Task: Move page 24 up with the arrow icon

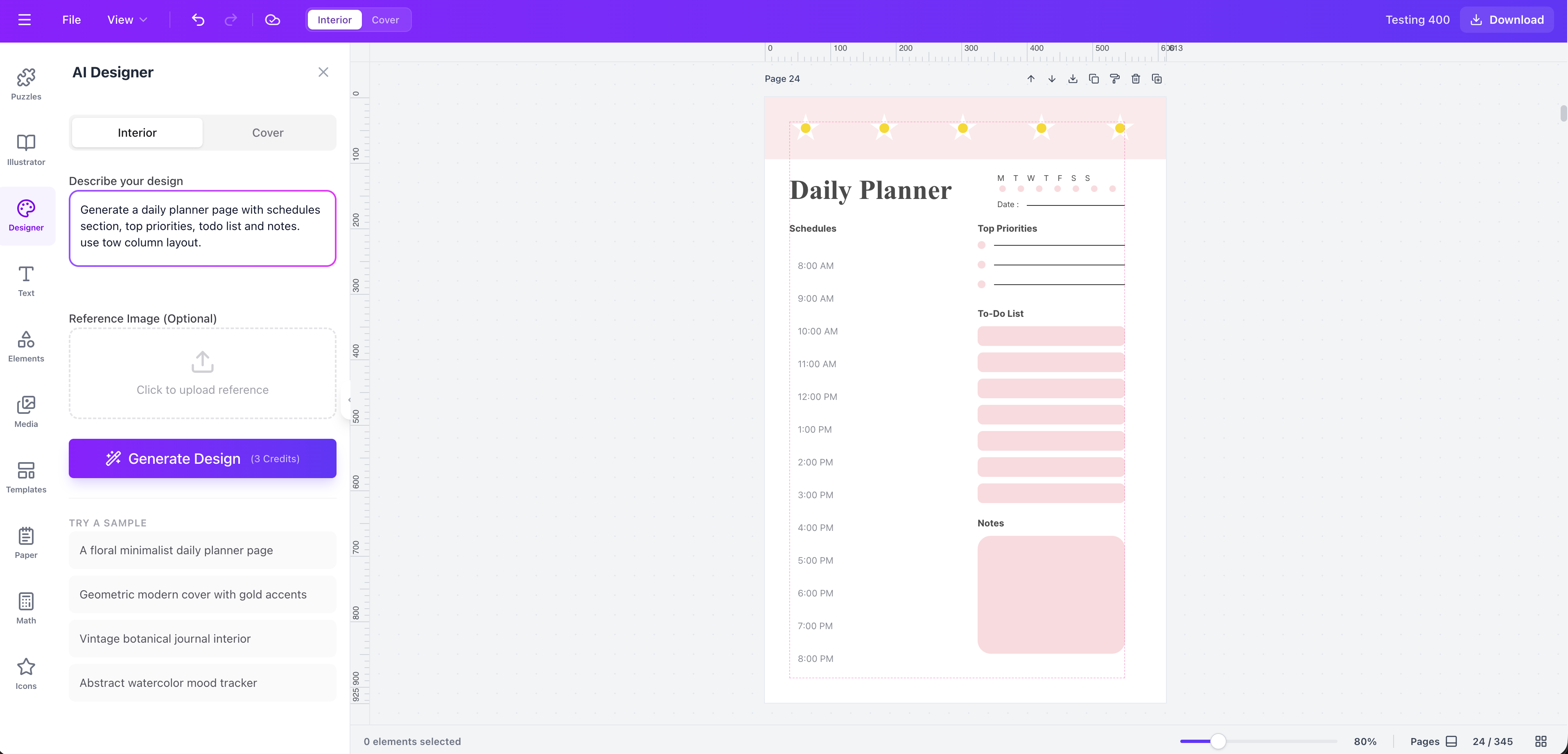Action: coord(1030,79)
